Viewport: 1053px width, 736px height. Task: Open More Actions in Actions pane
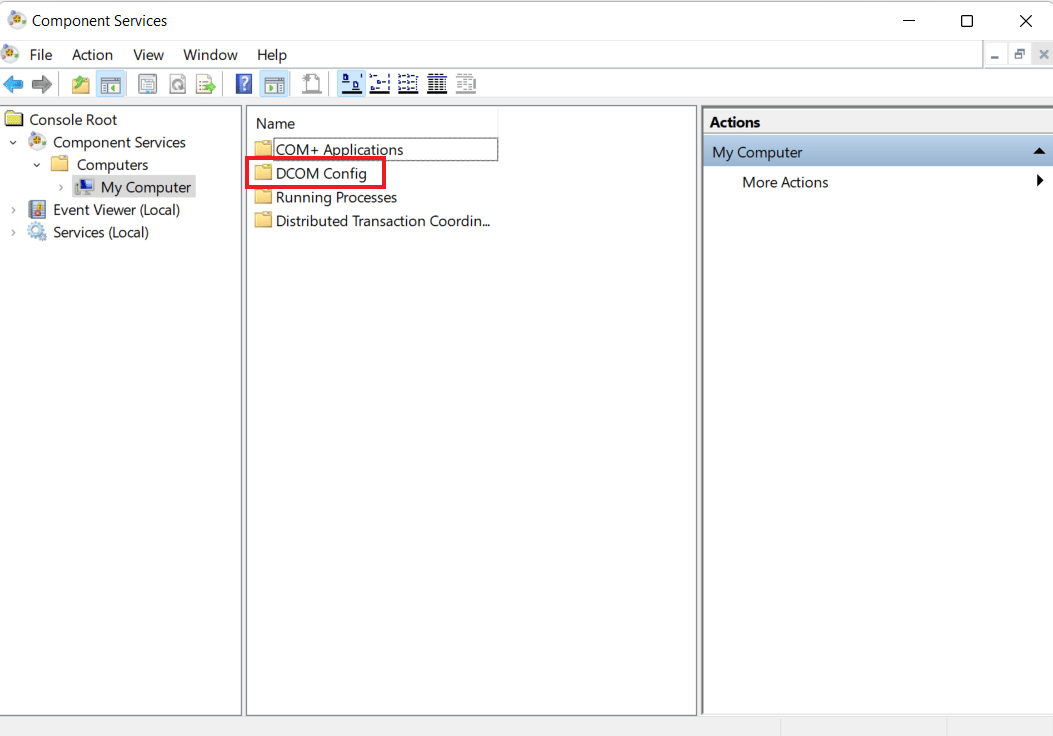click(x=785, y=182)
